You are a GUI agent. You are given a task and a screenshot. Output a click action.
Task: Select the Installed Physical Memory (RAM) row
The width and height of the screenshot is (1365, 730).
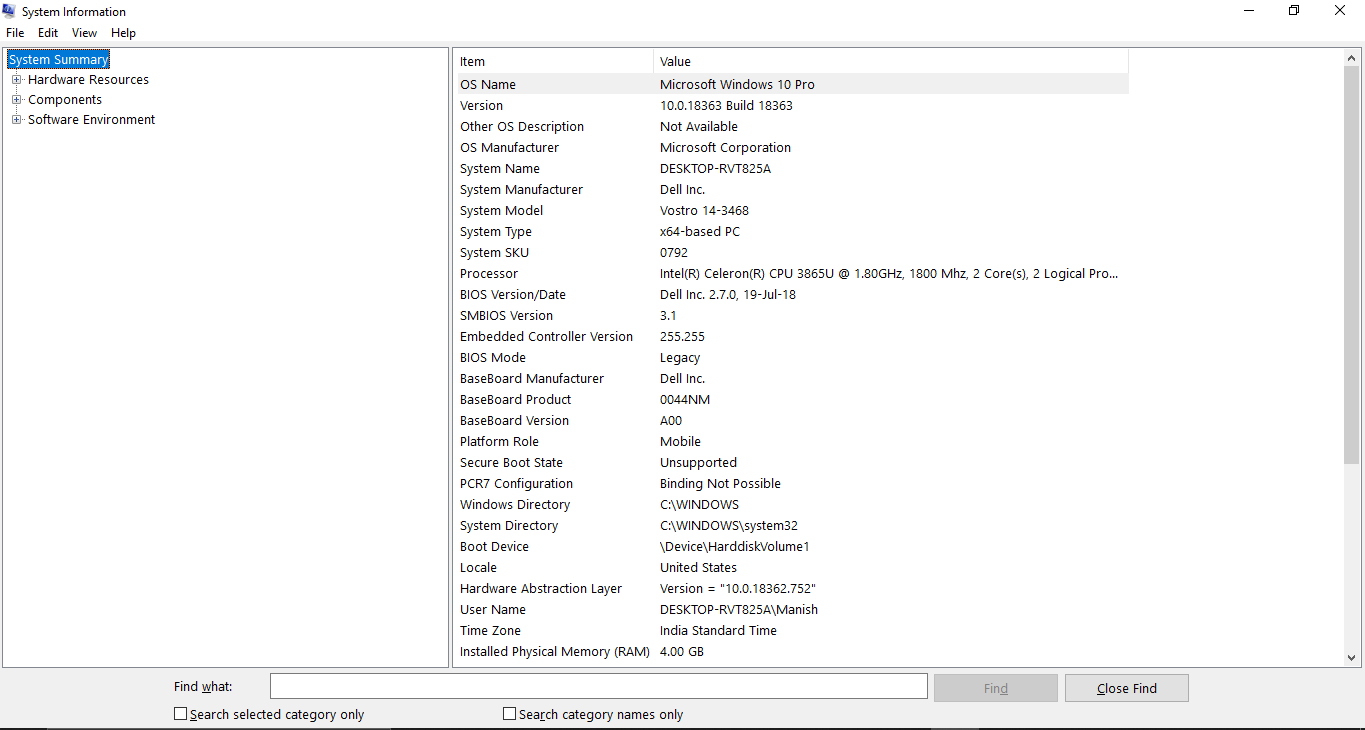[x=793, y=652]
